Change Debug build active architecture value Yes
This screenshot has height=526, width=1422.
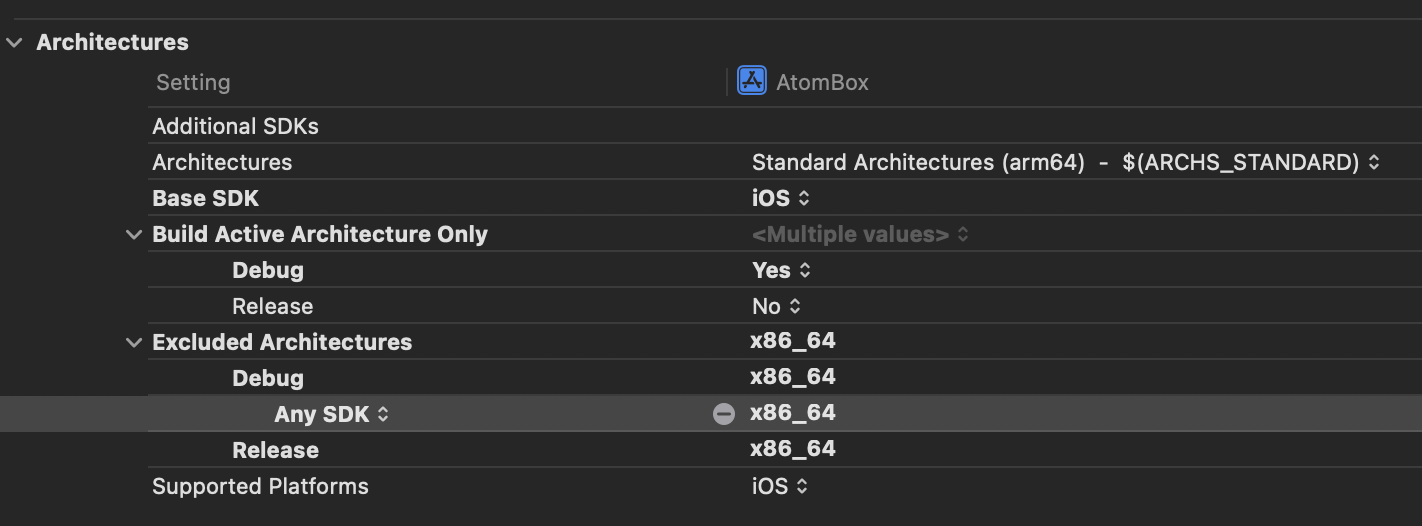[x=780, y=270]
